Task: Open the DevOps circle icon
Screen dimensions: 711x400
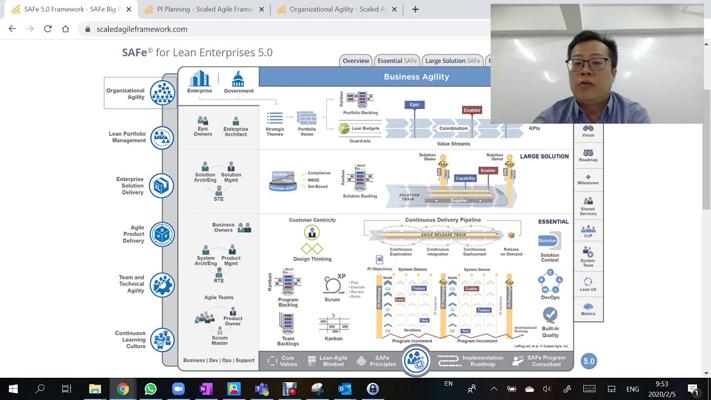Action: click(x=549, y=279)
